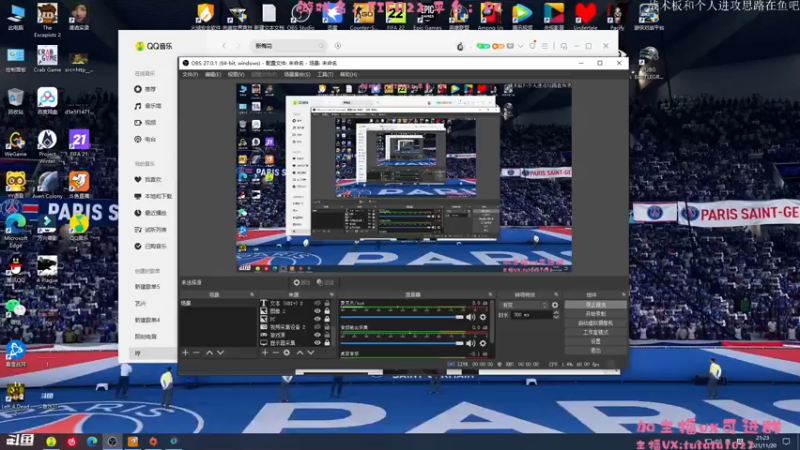Remove selected scene with minus icon
Viewport: 800px width, 450px height.
[x=196, y=353]
